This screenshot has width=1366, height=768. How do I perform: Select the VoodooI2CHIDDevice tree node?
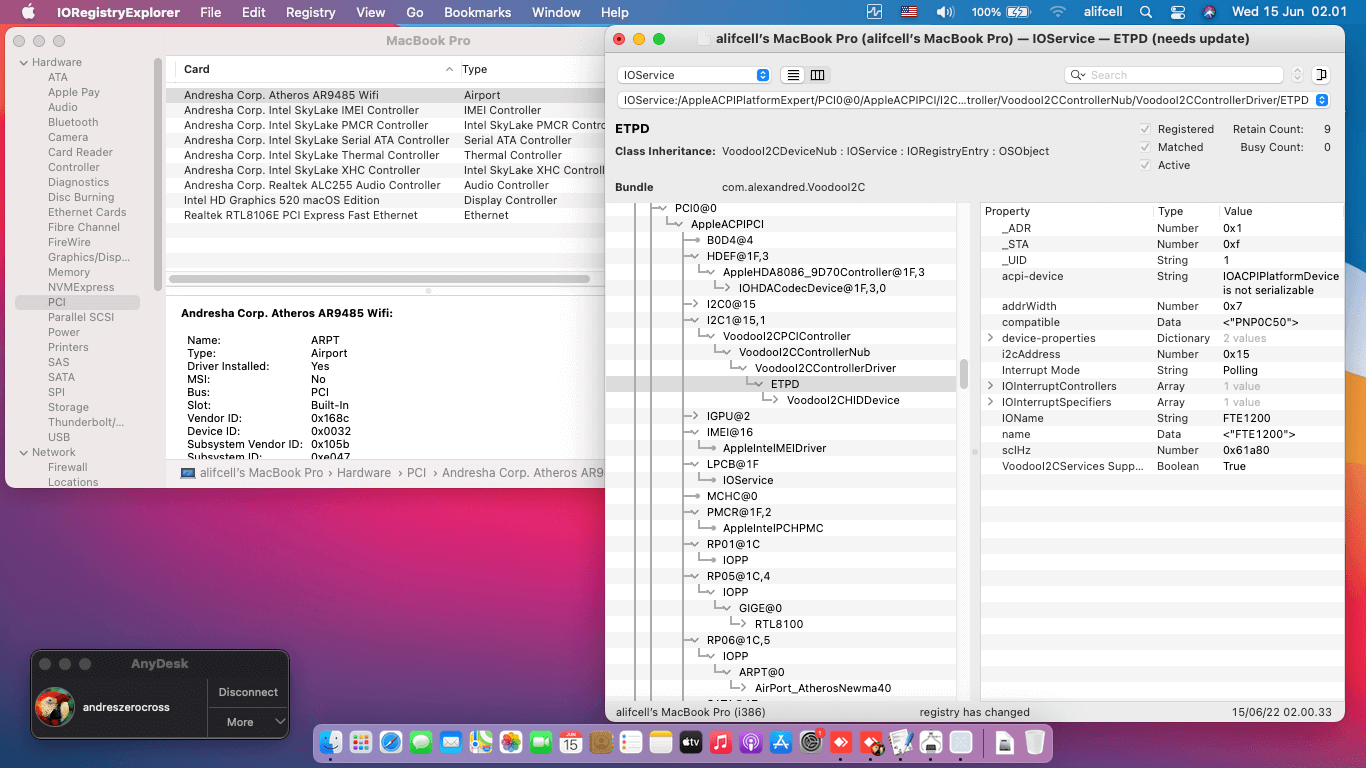[842, 399]
